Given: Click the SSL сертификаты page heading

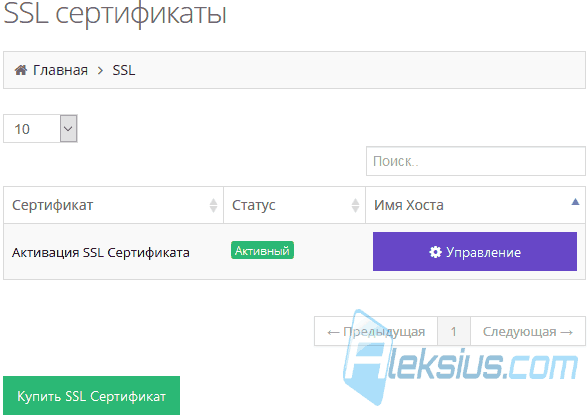Looking at the screenshot, I should click(x=115, y=14).
